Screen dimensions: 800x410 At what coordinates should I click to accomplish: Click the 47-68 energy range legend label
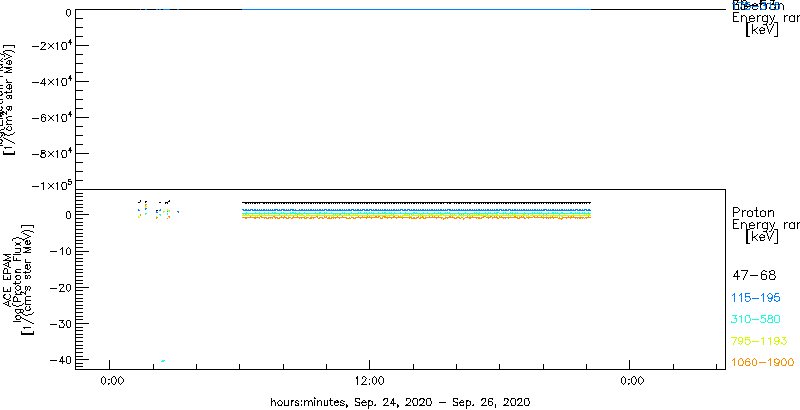point(754,276)
